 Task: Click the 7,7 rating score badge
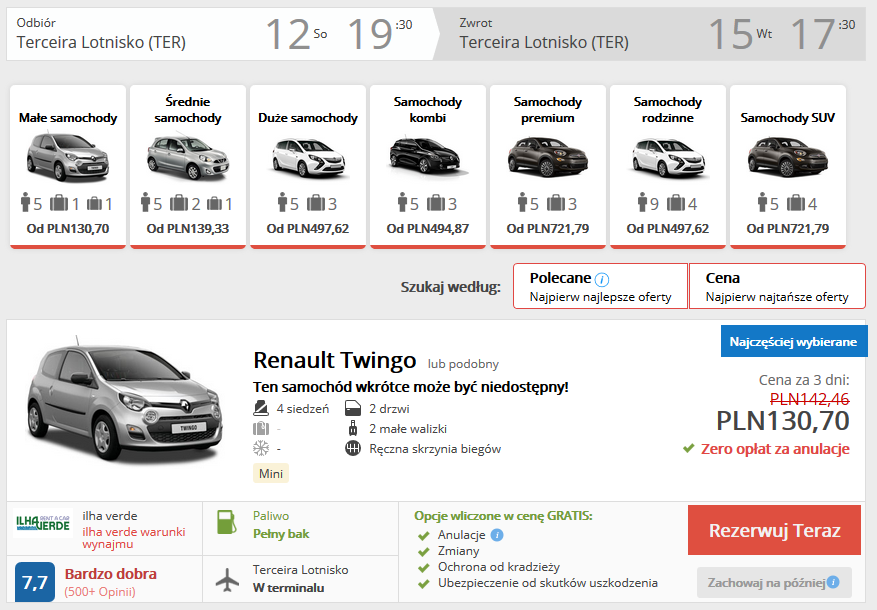[35, 583]
